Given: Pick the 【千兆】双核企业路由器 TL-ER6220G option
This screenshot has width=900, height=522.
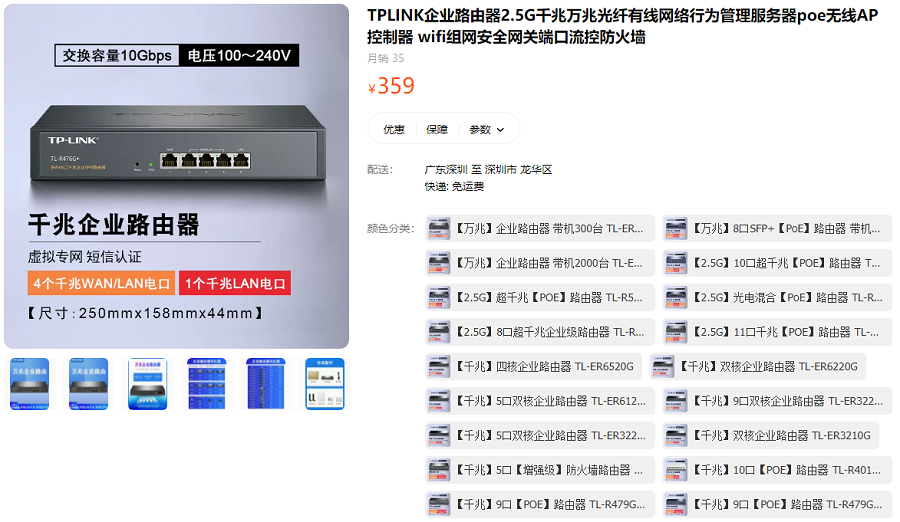Looking at the screenshot, I should [x=758, y=366].
